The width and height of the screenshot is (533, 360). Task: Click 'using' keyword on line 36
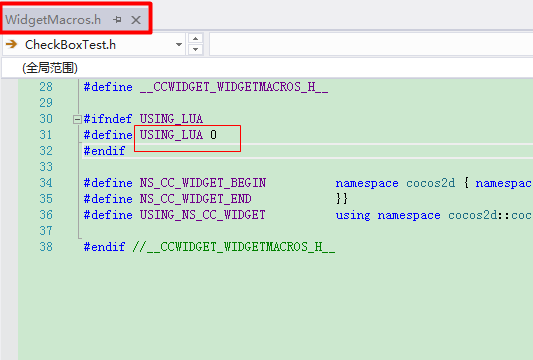pyautogui.click(x=353, y=215)
